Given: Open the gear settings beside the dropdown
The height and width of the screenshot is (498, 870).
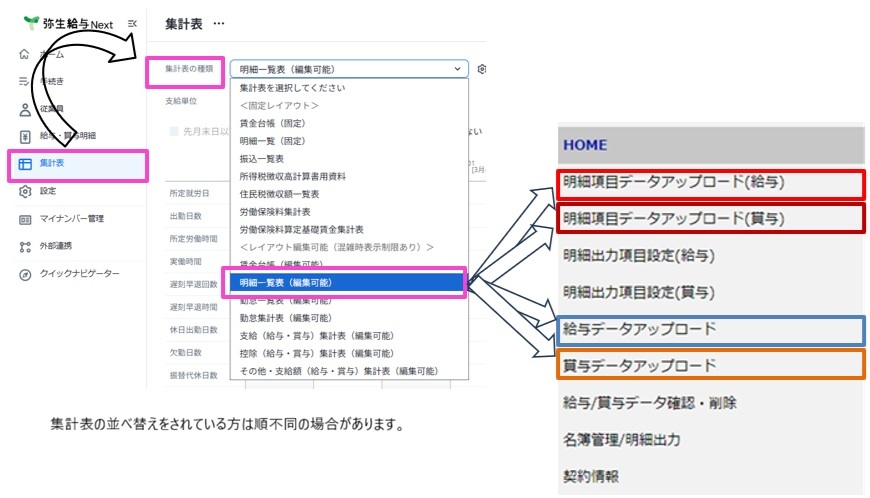Looking at the screenshot, I should (x=482, y=69).
